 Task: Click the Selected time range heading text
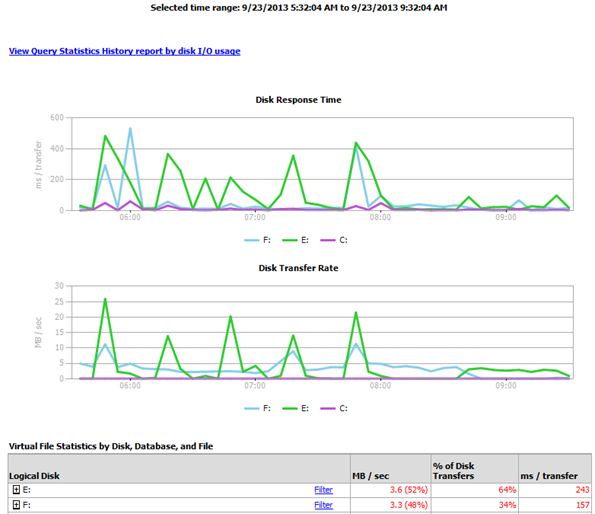click(299, 8)
